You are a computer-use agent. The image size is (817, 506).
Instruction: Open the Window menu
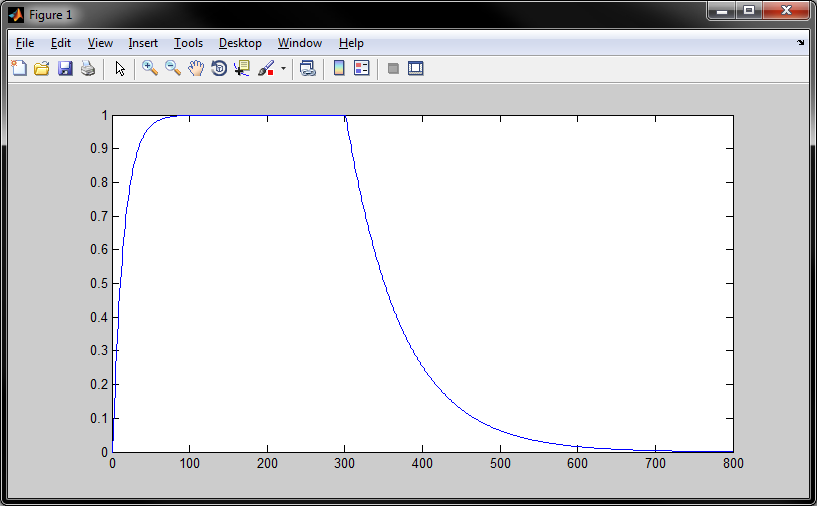pos(300,43)
